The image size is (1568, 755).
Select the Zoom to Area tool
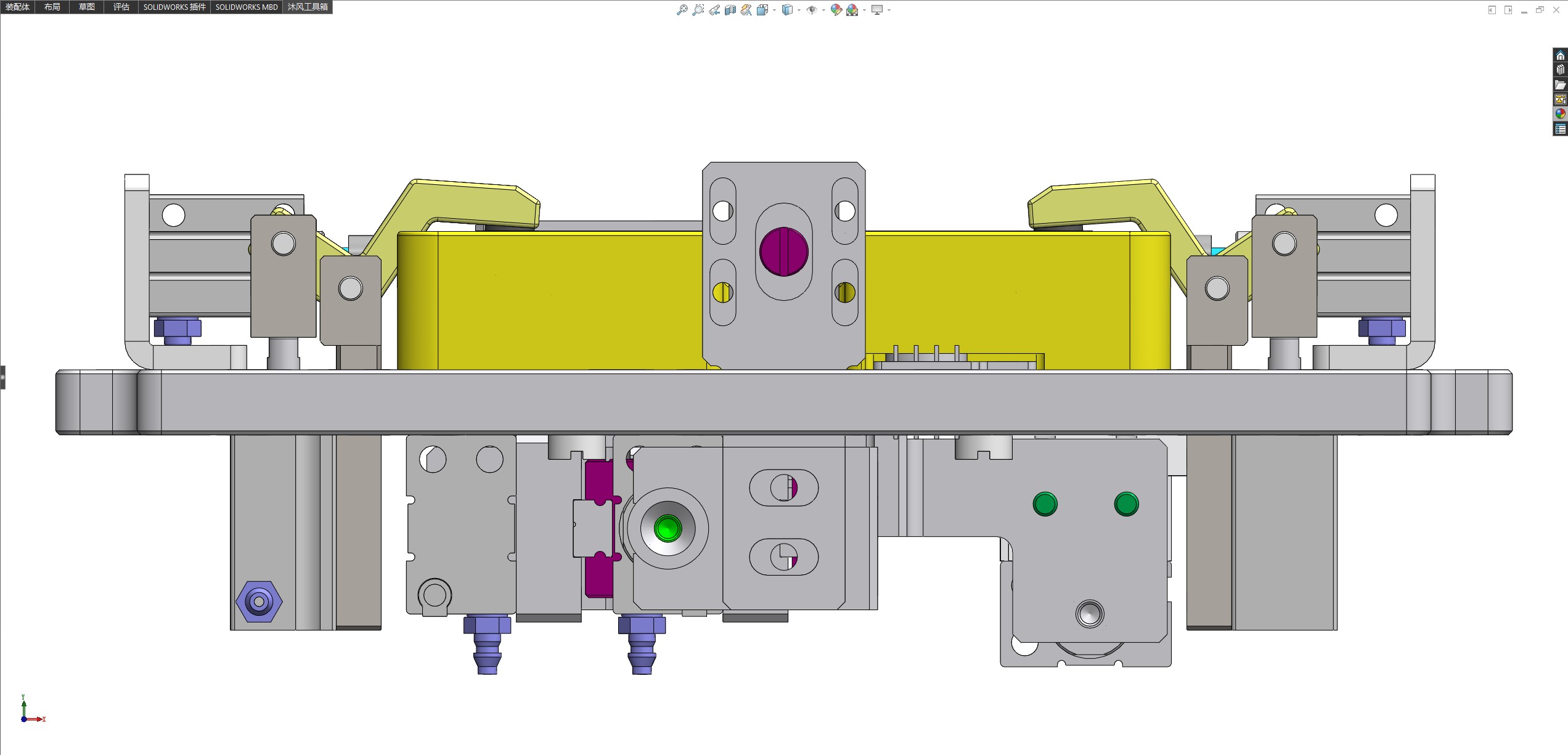tap(698, 10)
